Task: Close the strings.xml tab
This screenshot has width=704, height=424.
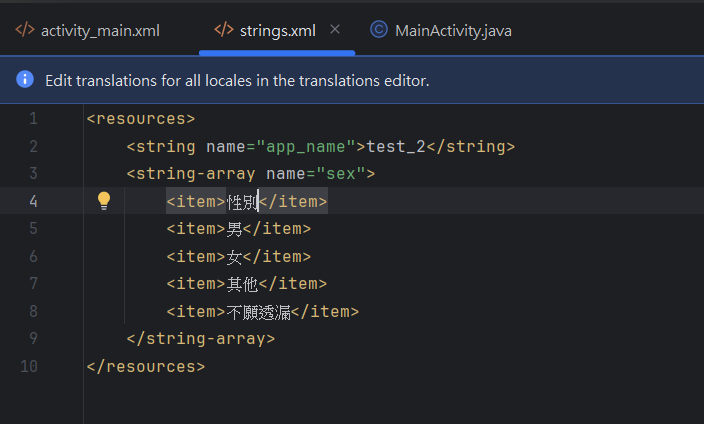Action: click(335, 30)
